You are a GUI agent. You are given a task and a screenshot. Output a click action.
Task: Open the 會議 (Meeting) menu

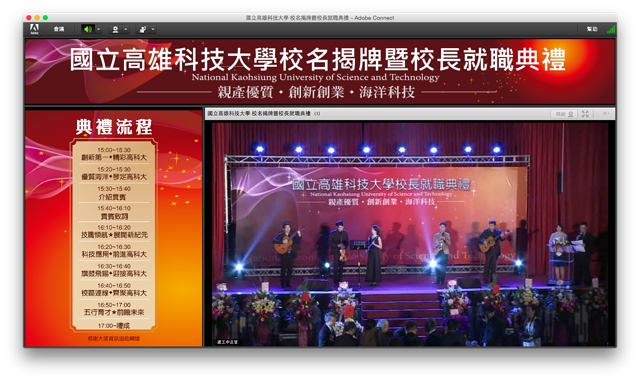(x=59, y=29)
